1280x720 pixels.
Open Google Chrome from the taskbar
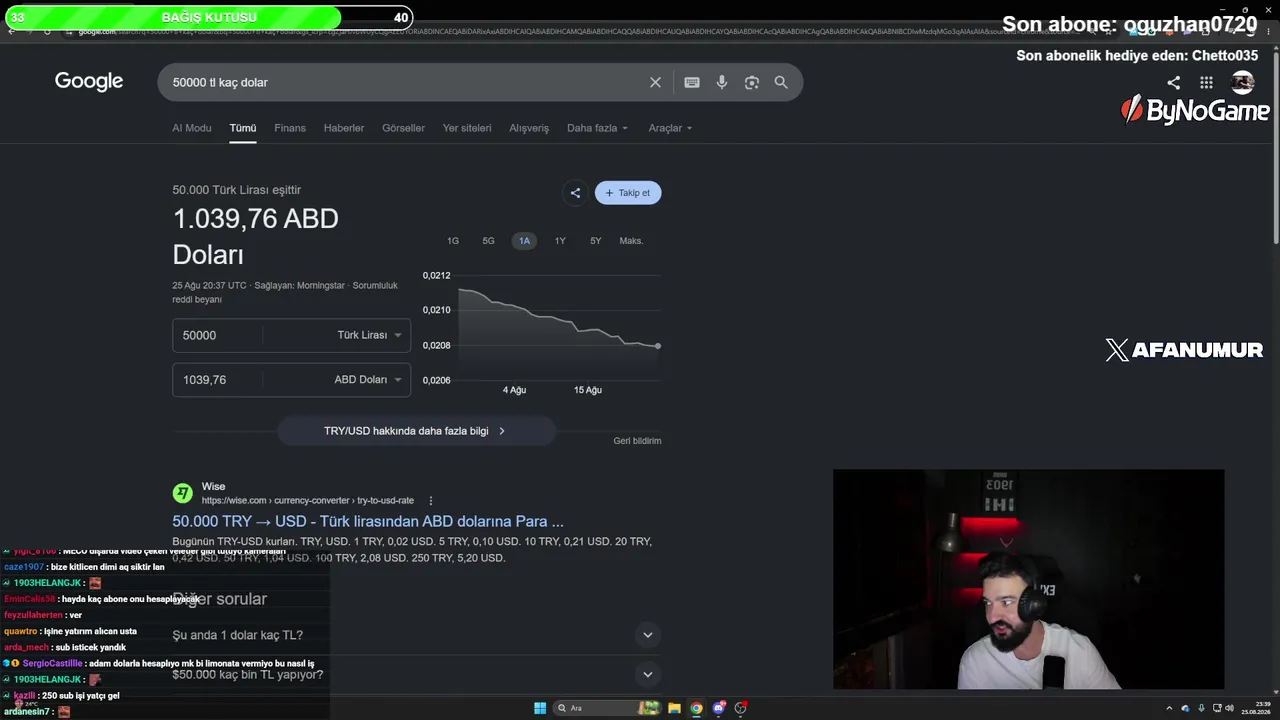[x=696, y=708]
